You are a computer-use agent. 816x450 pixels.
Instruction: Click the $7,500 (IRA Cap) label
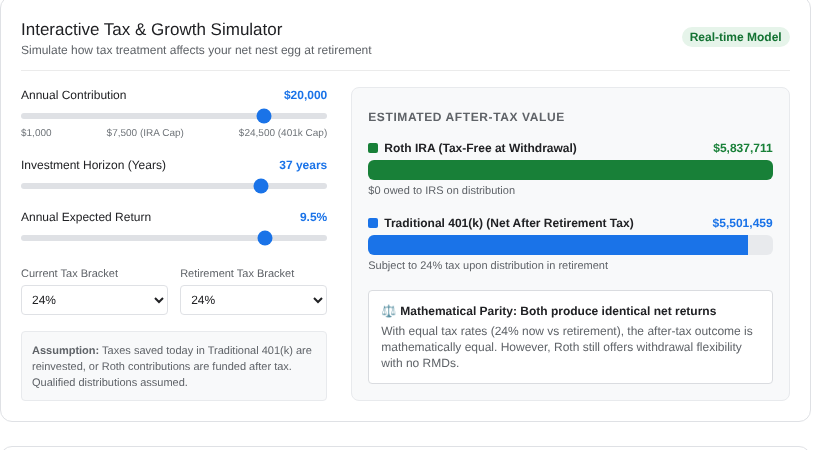[x=145, y=133]
